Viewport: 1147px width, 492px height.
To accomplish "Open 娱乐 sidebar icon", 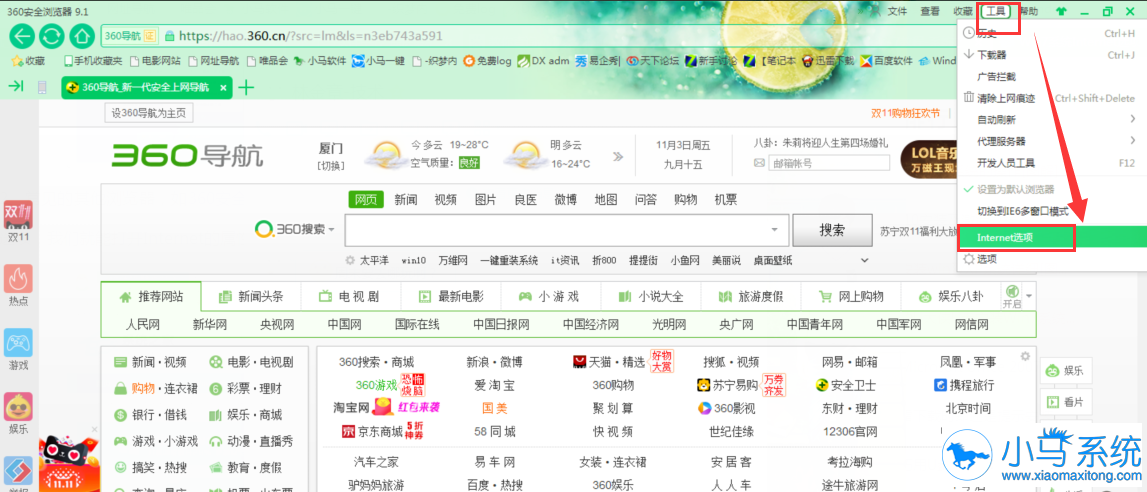I will [x=18, y=415].
